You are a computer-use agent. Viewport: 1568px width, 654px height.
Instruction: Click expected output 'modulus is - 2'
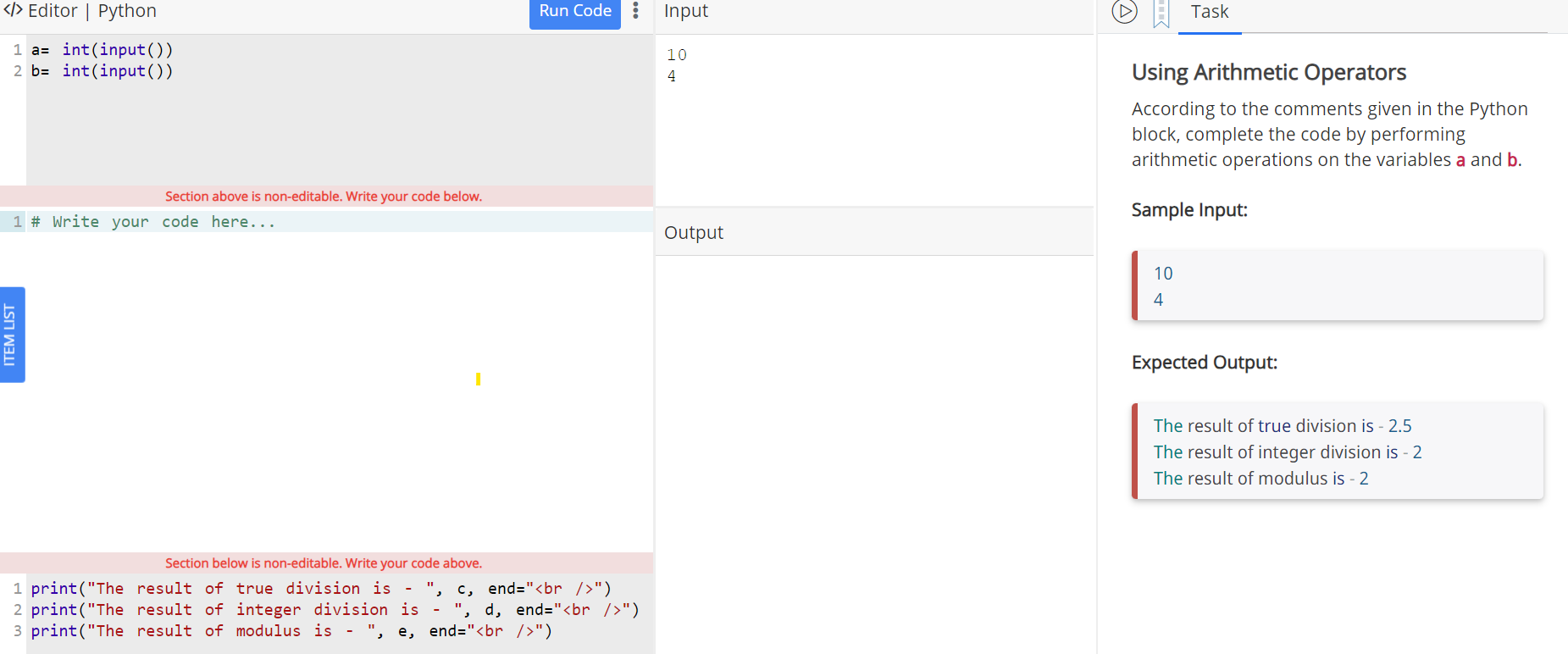coord(1260,479)
